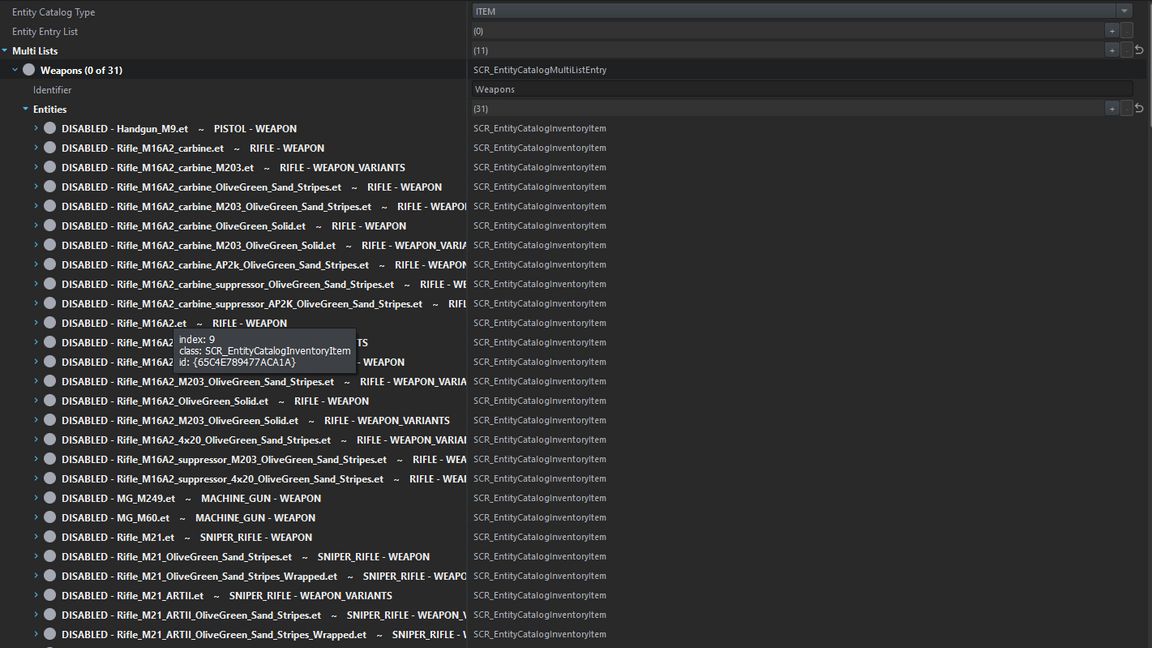Screen dimensions: 1152x648
Task: Reset Multi Lists to default with undo arrow
Action: pos(1139,50)
